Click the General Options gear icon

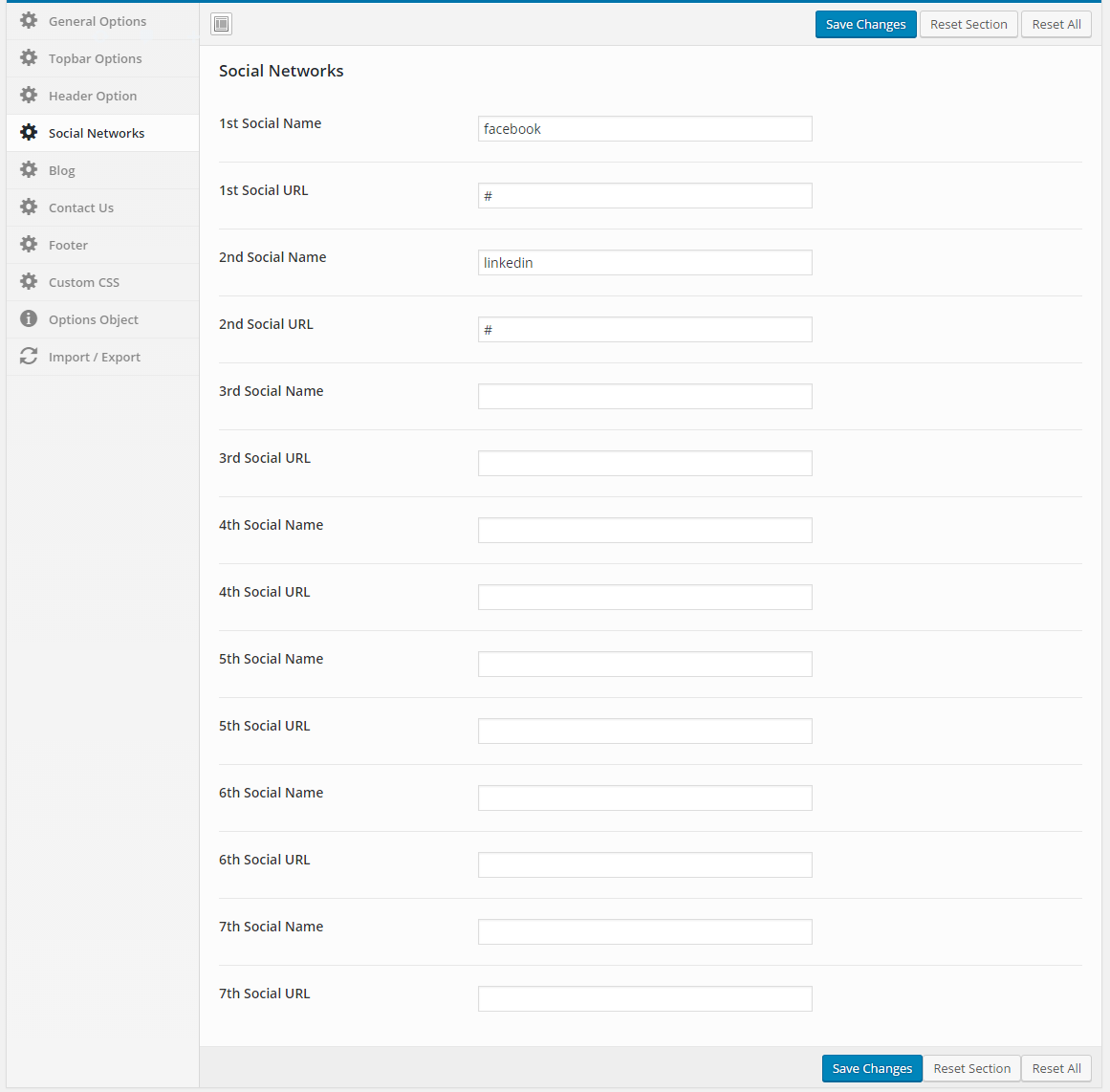point(29,21)
